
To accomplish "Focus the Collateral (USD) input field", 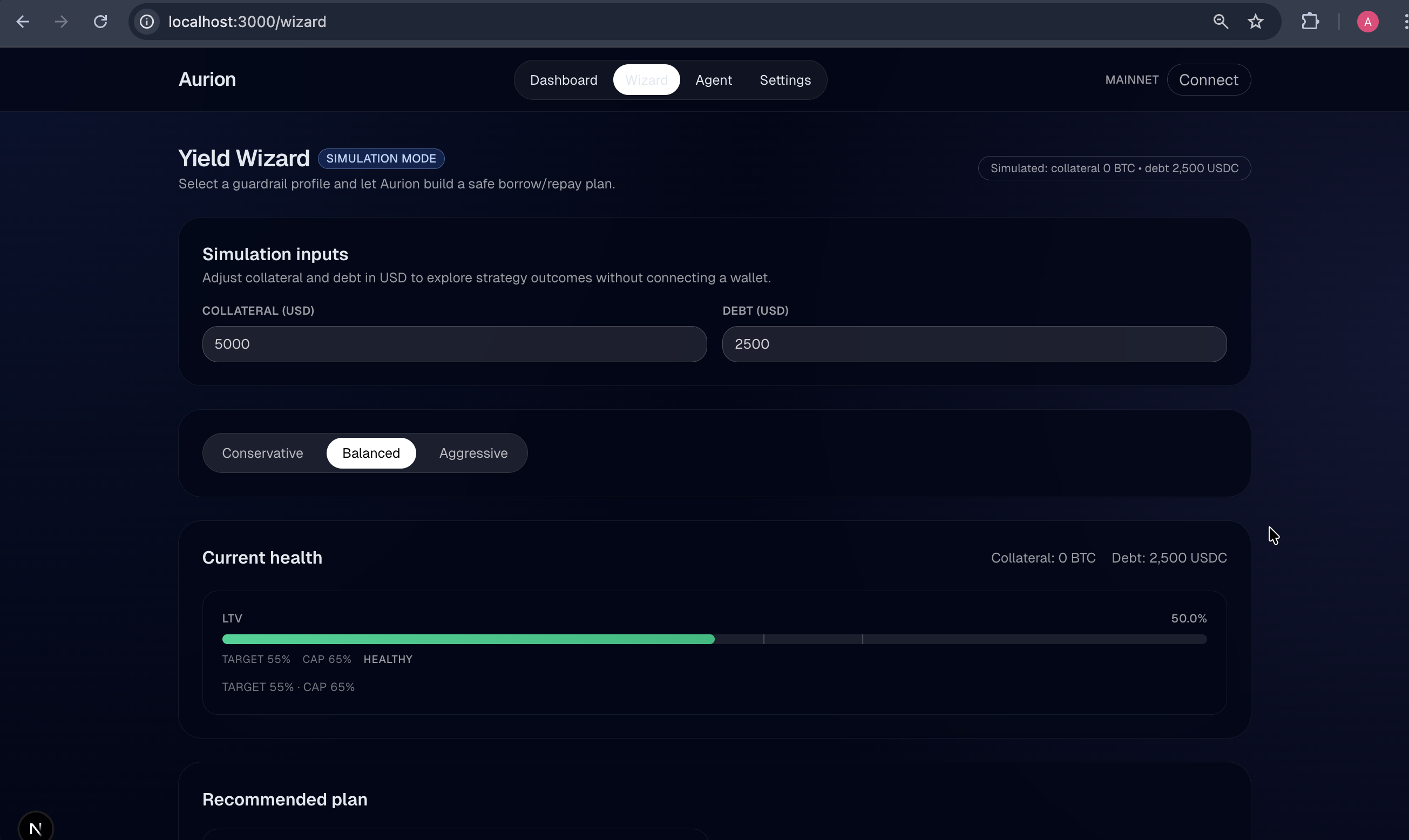I will click(455, 344).
